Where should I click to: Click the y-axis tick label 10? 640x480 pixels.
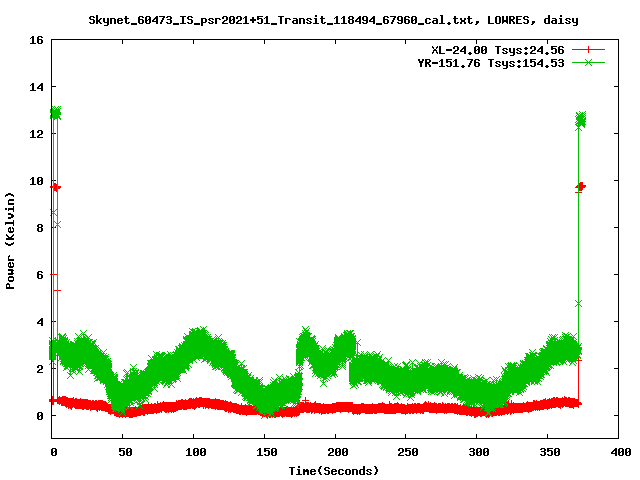pyautogui.click(x=36, y=181)
